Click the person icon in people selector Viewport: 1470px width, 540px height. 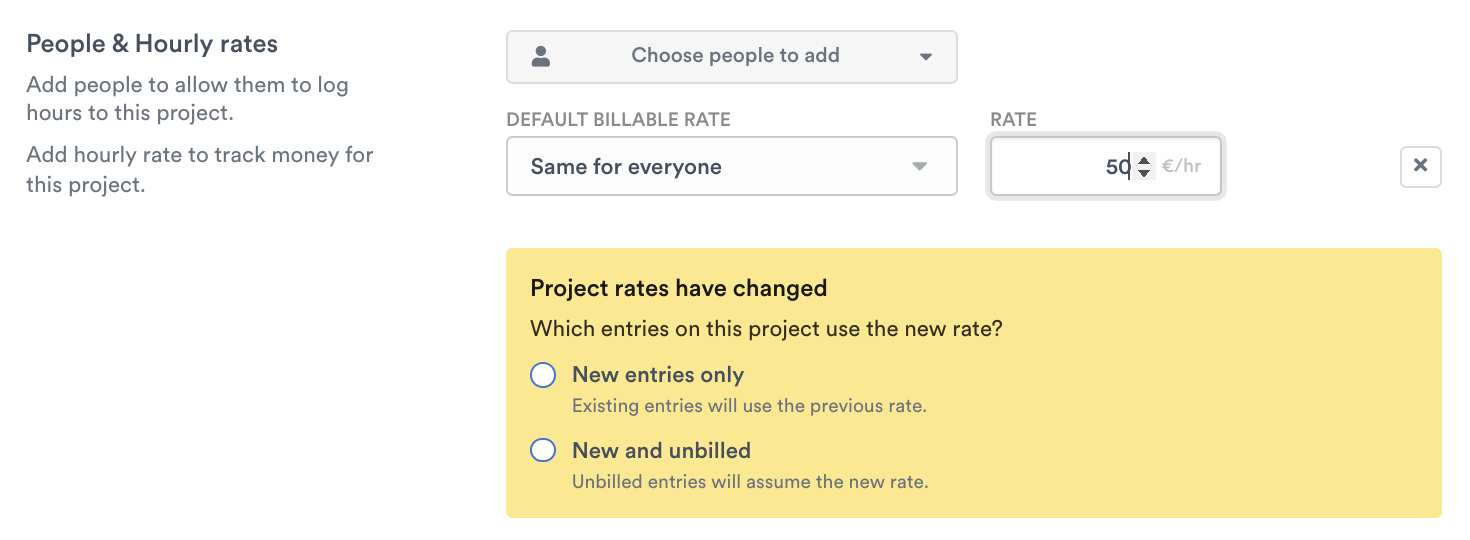(541, 57)
